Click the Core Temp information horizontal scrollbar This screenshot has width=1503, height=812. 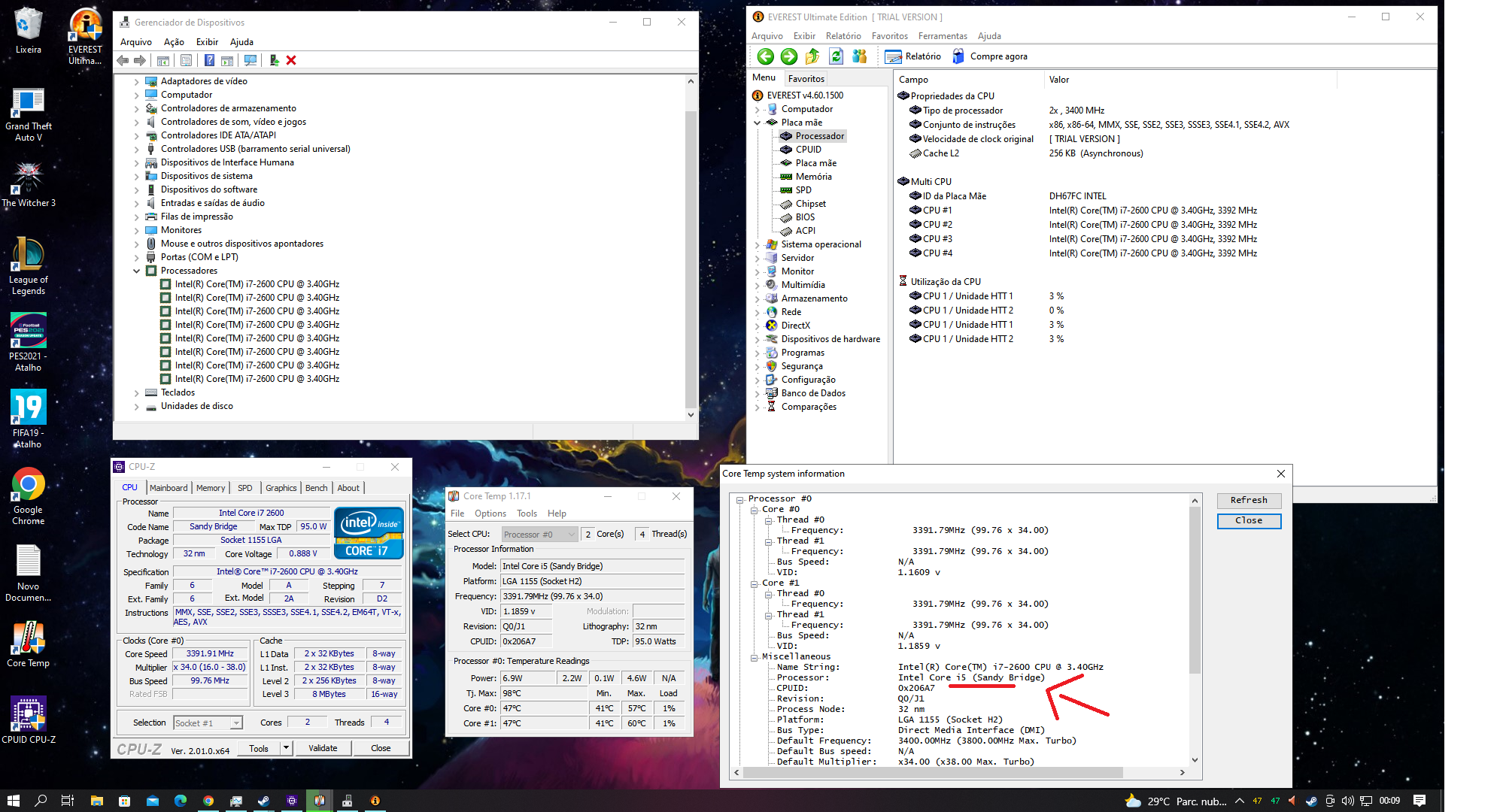pos(933,772)
